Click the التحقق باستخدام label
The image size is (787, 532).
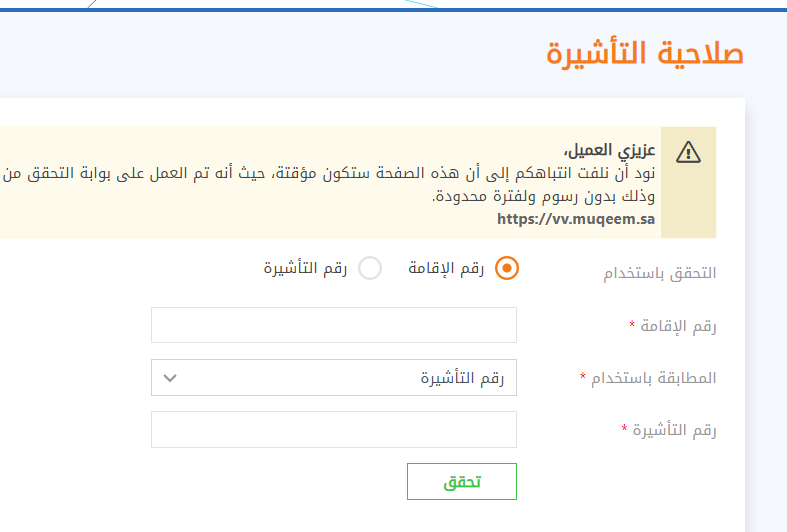point(660,273)
